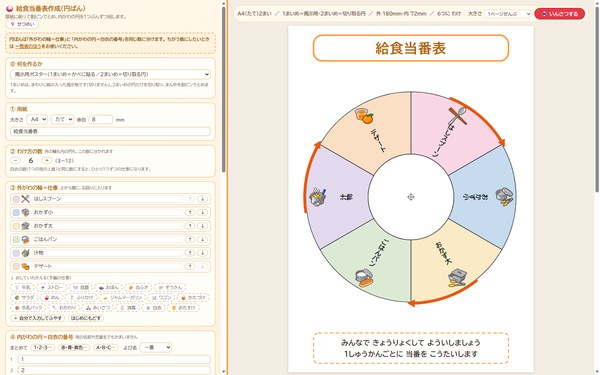
Task: Click the purple color swatch for 汁物
Action: click(x=16, y=253)
